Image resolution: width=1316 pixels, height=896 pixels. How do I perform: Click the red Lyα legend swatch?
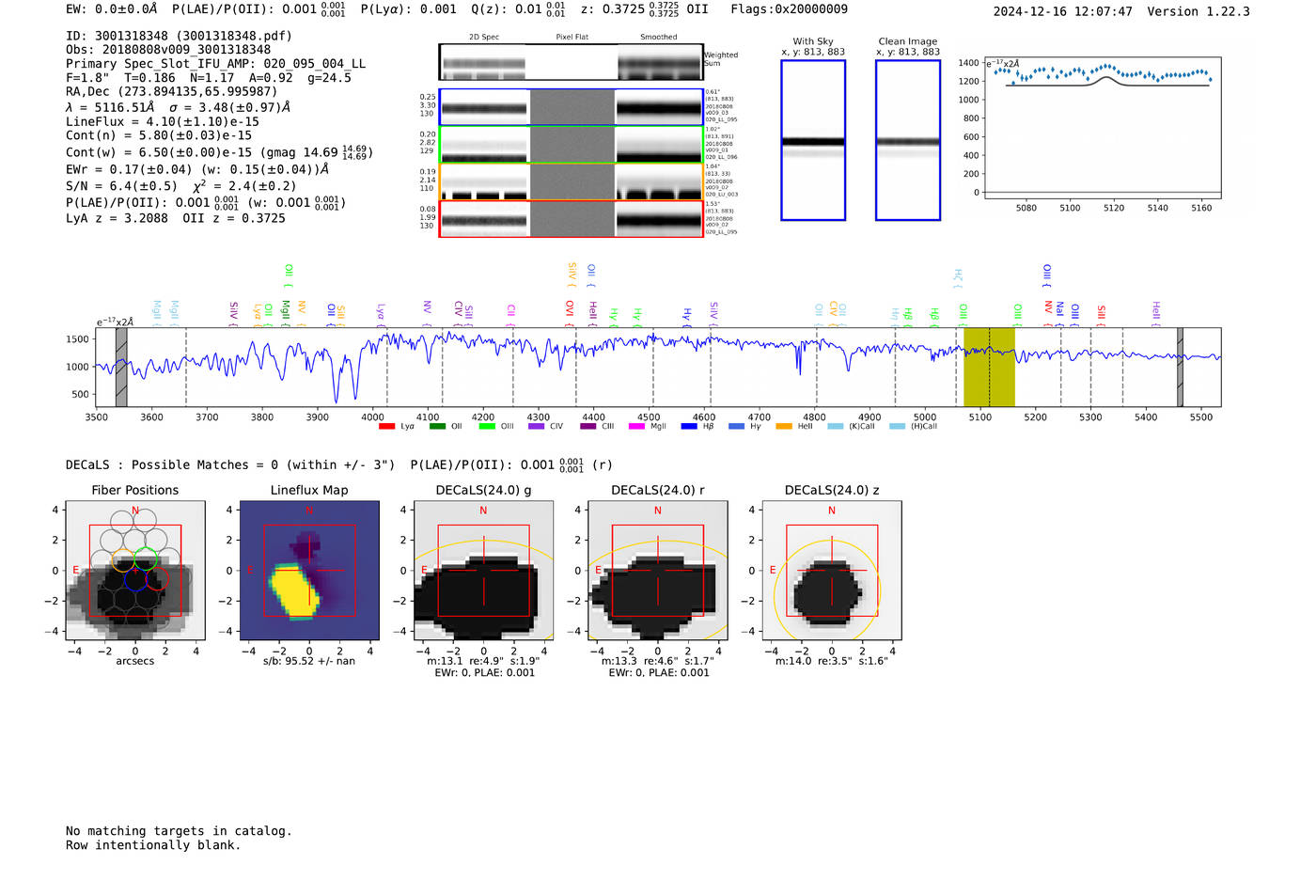tap(386, 426)
